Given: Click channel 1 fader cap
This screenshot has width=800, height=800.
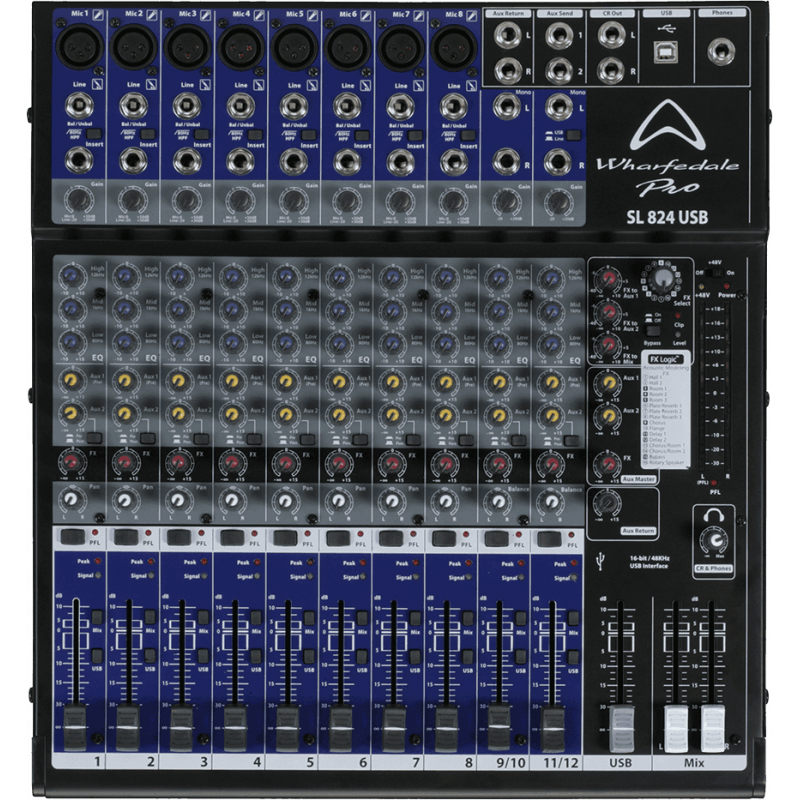Looking at the screenshot, I should click(x=75, y=728).
